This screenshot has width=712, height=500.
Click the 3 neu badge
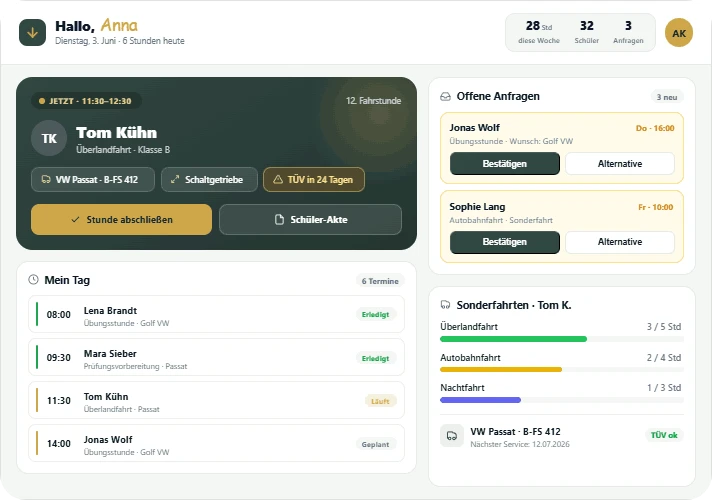(667, 97)
